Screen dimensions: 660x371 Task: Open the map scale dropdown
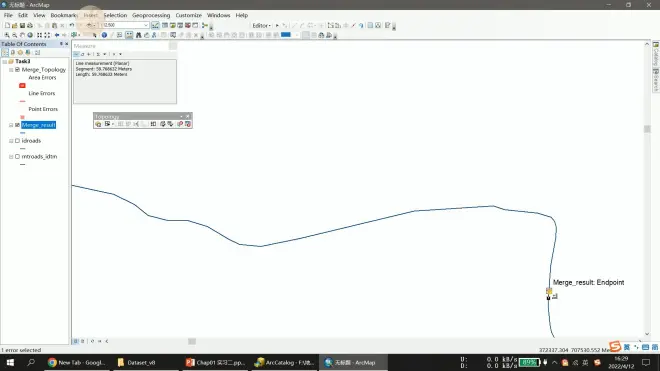coord(146,25)
